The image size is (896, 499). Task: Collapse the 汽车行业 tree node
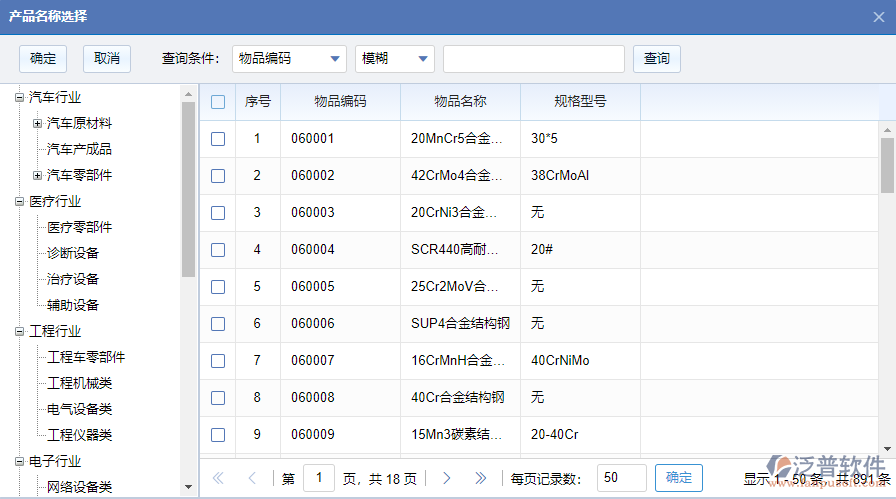(19, 98)
